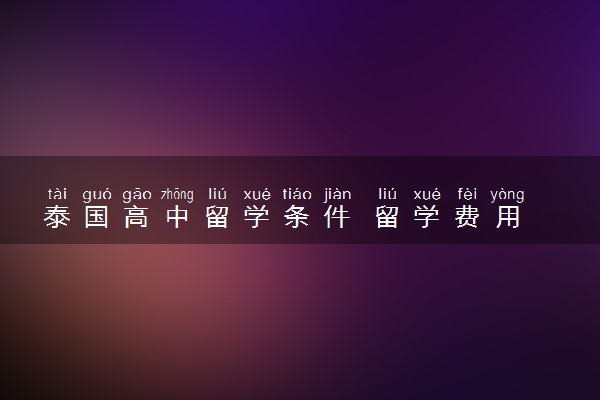Click the 留 character right after 件
The width and height of the screenshot is (600, 400).
387,217
